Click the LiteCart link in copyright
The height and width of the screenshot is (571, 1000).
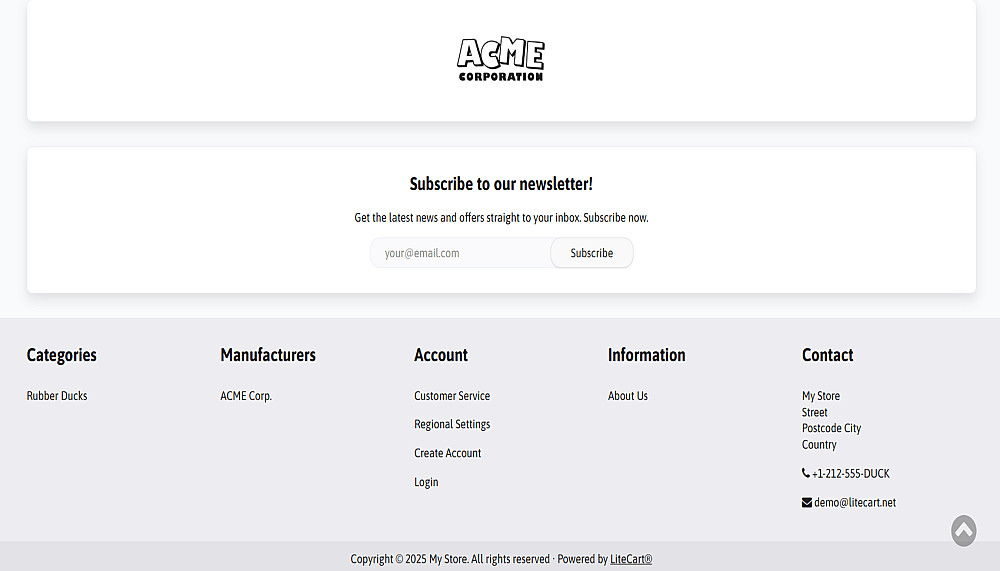(x=631, y=559)
